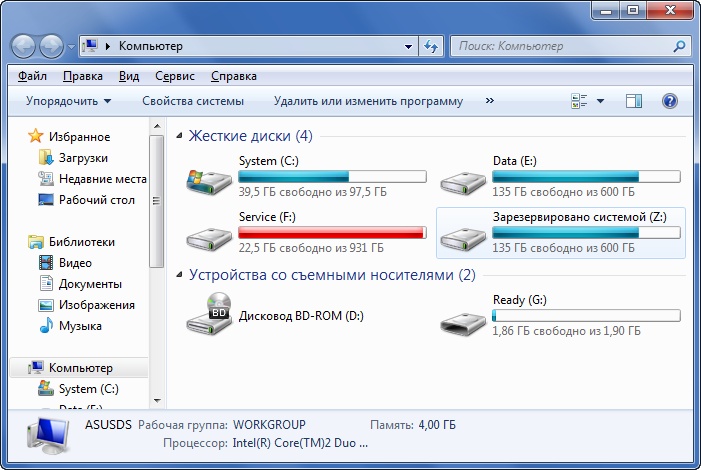This screenshot has width=701, height=470.
Task: Select the System (C:) drive icon
Action: [x=209, y=182]
